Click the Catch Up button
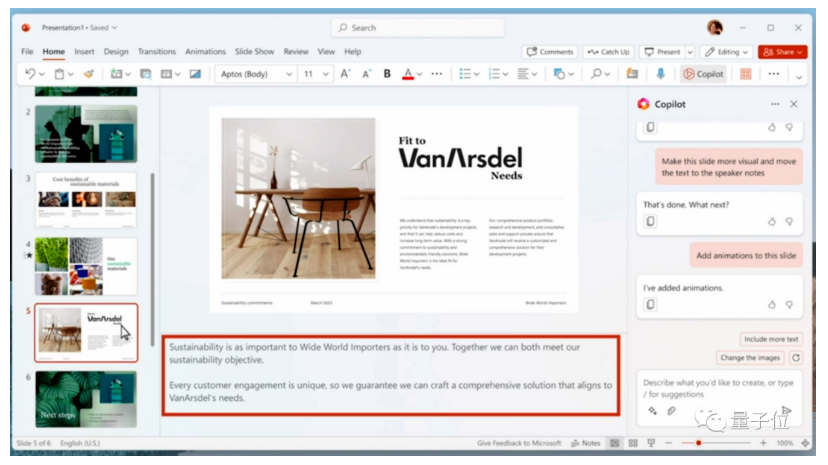 coord(608,52)
